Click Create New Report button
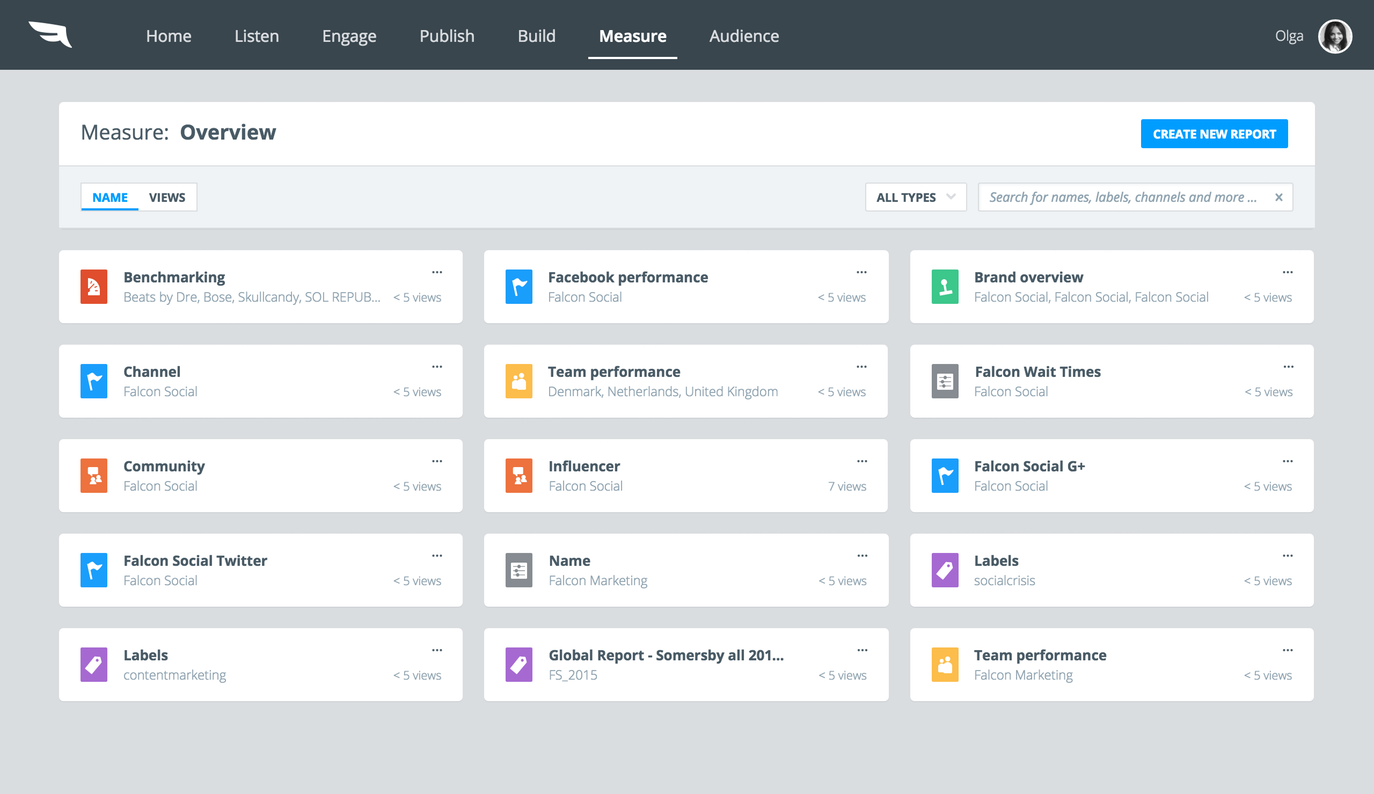Screen dimensions: 1374x794 [1214, 134]
